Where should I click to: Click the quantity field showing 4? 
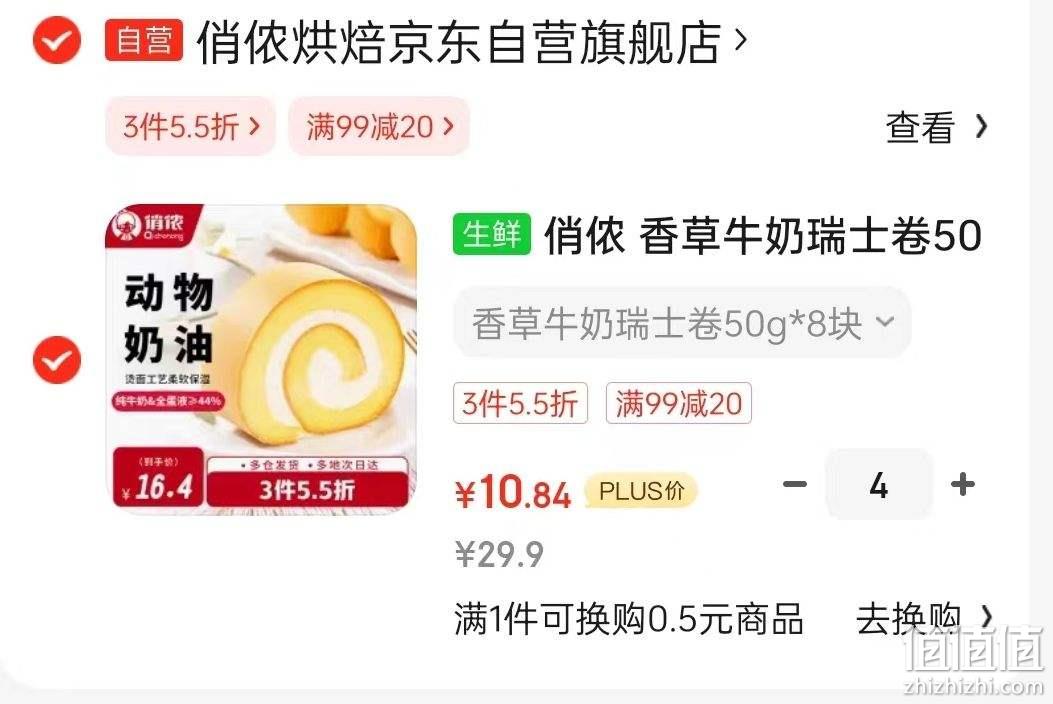[879, 484]
